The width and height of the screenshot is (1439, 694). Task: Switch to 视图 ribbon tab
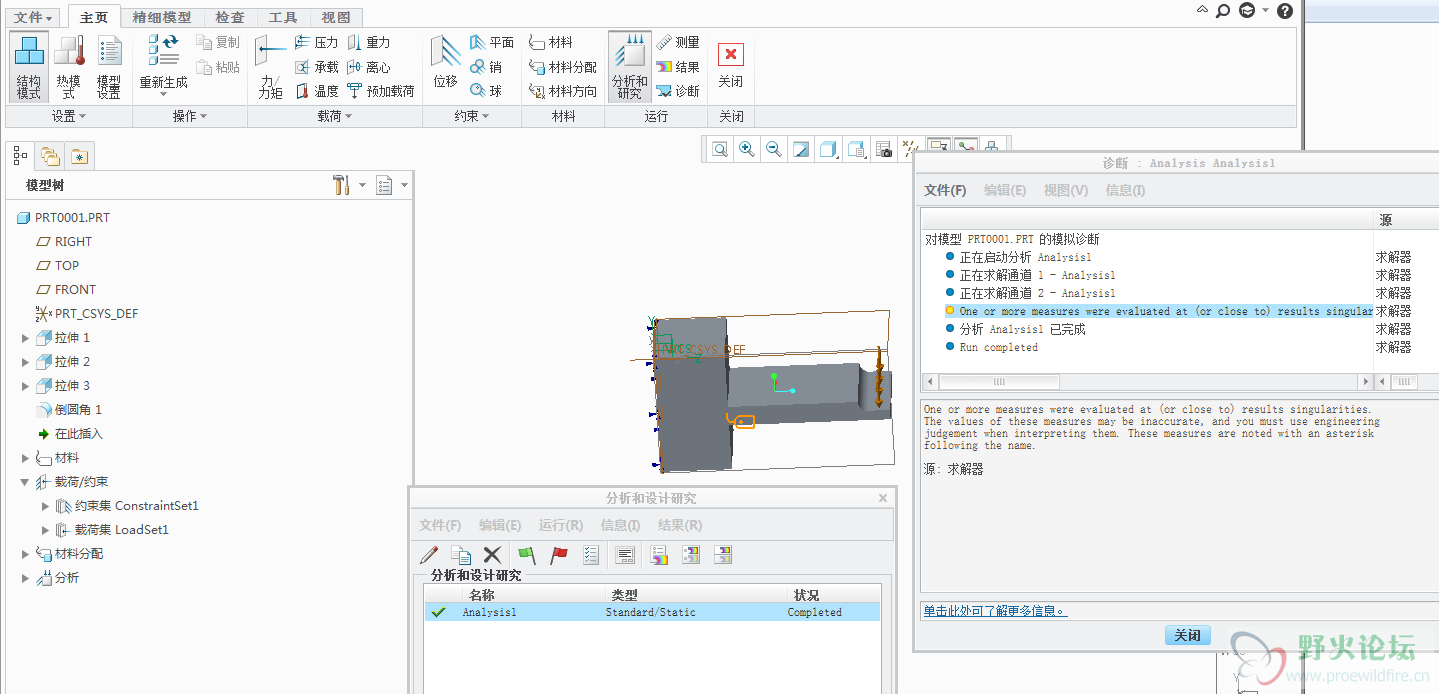(336, 17)
